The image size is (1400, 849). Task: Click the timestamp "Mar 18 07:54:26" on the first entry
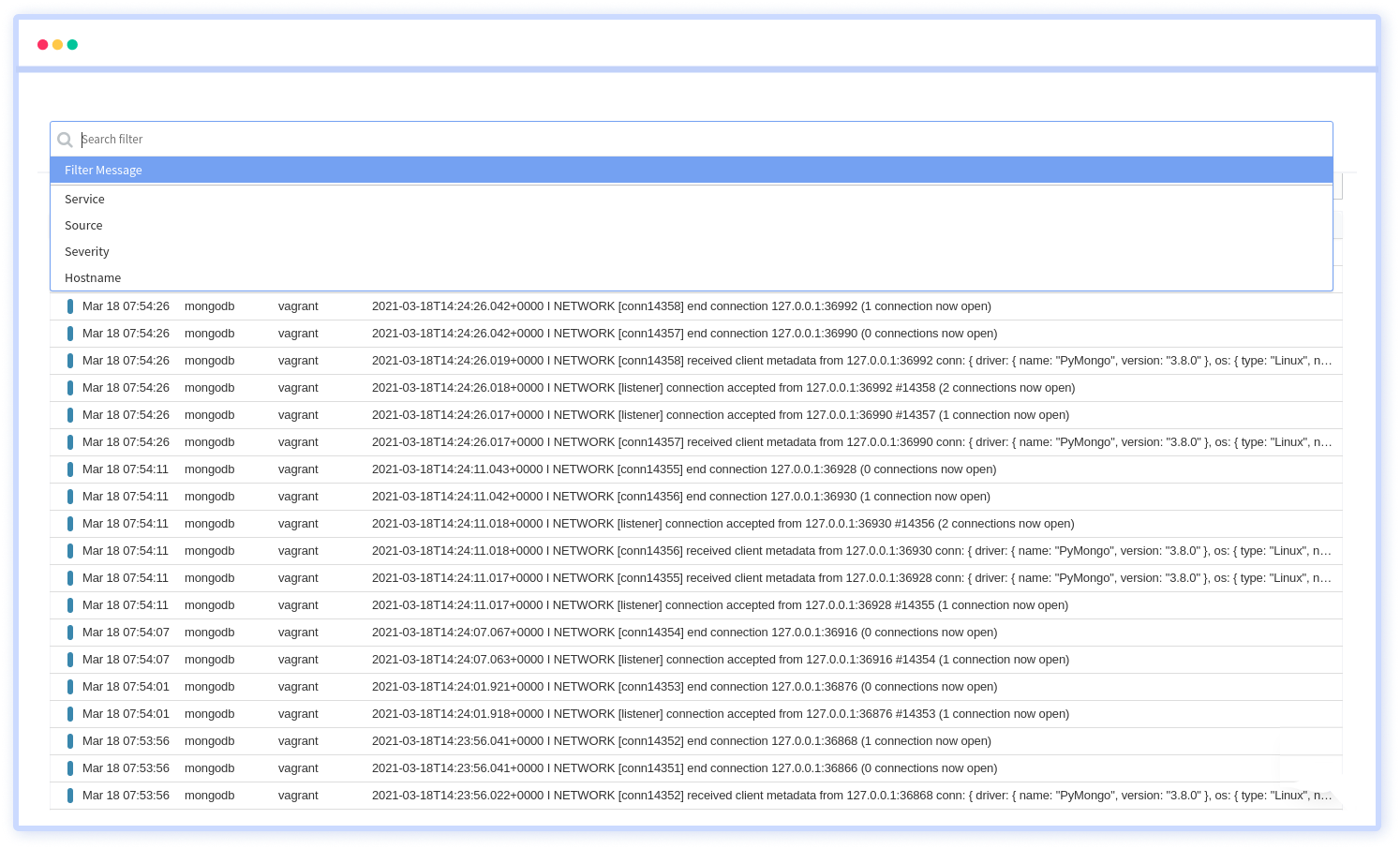coord(126,305)
